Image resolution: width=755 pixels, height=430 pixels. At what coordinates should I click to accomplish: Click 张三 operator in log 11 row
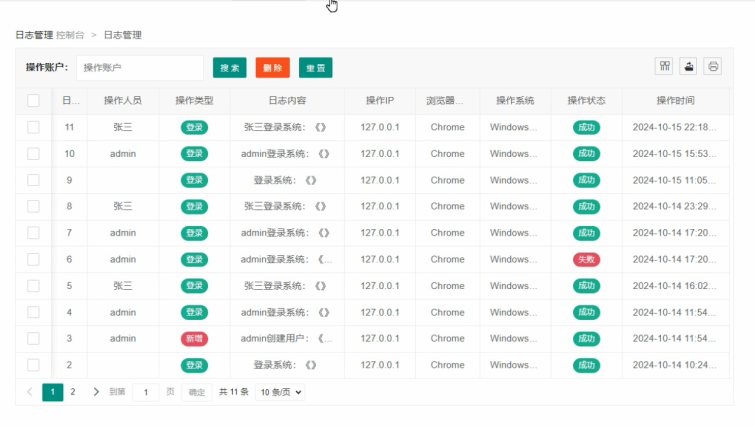[123, 127]
